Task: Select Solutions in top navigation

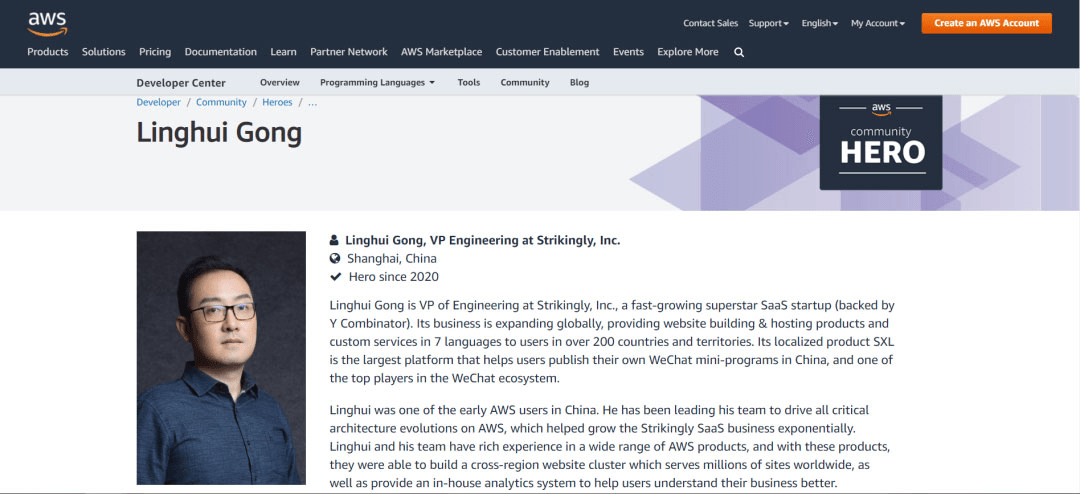Action: pos(104,52)
